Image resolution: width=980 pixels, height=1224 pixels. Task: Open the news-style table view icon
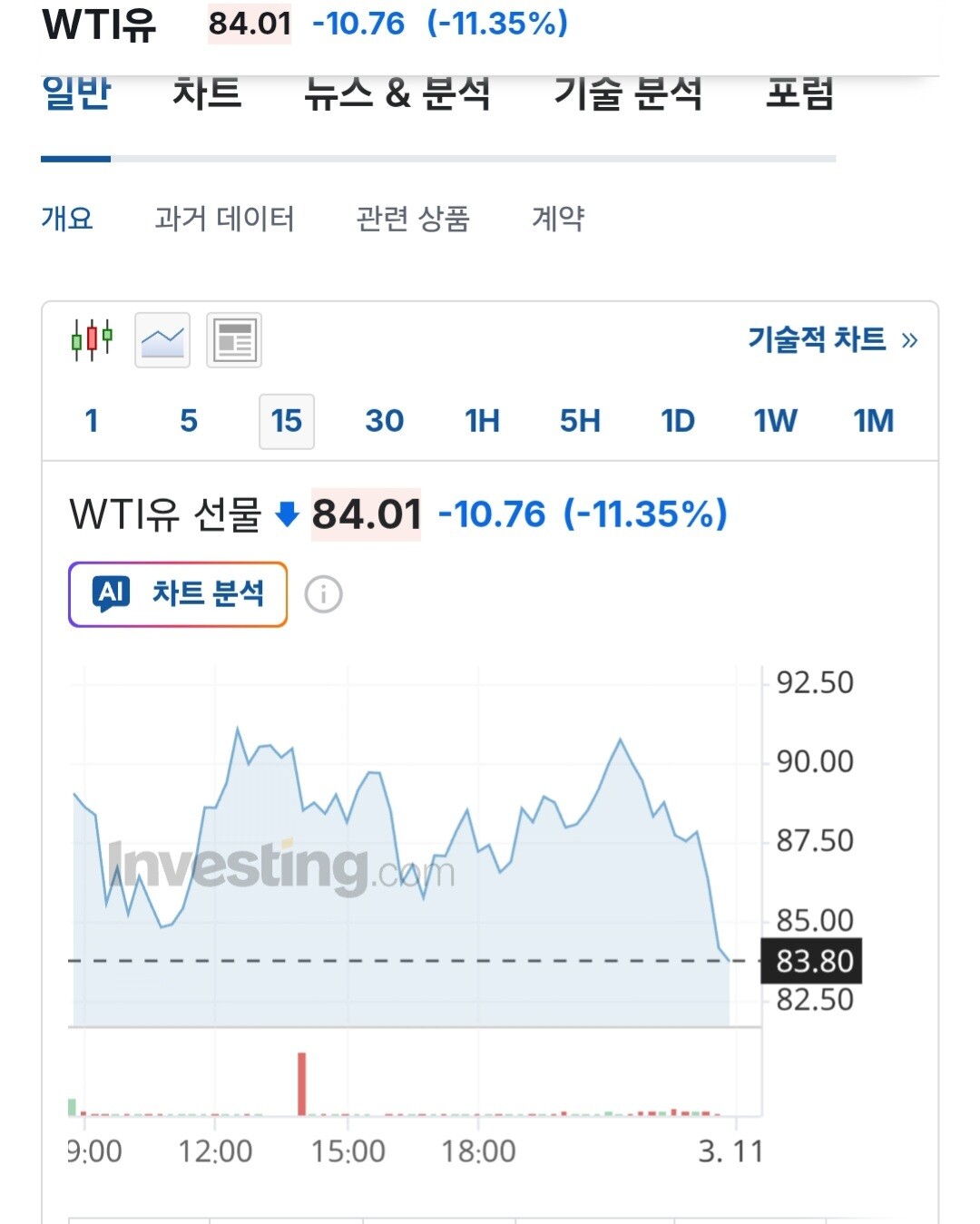(234, 340)
